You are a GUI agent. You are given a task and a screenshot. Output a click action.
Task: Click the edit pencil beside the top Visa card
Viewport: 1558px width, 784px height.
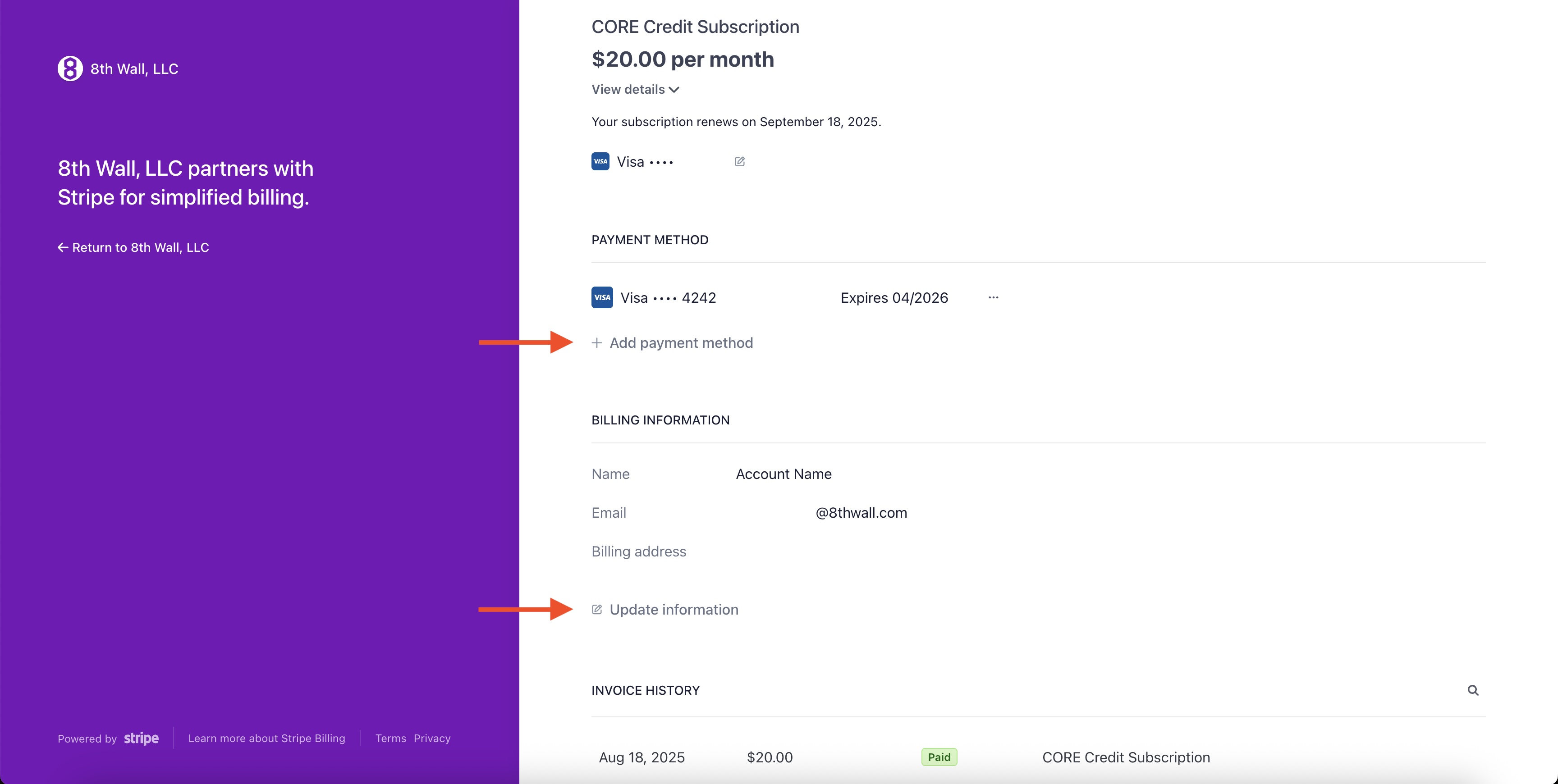(x=740, y=161)
